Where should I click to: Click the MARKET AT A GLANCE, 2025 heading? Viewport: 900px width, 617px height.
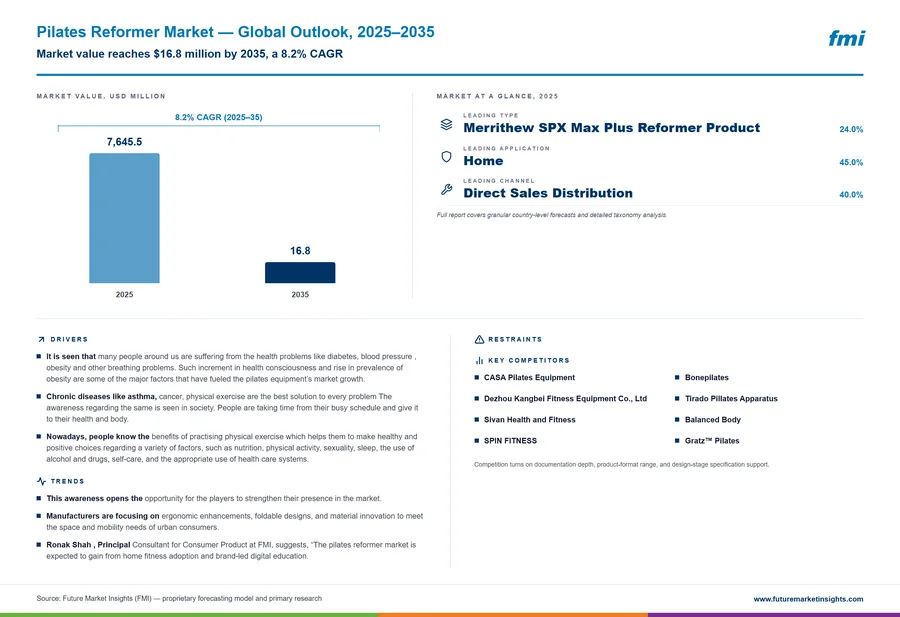(x=497, y=96)
